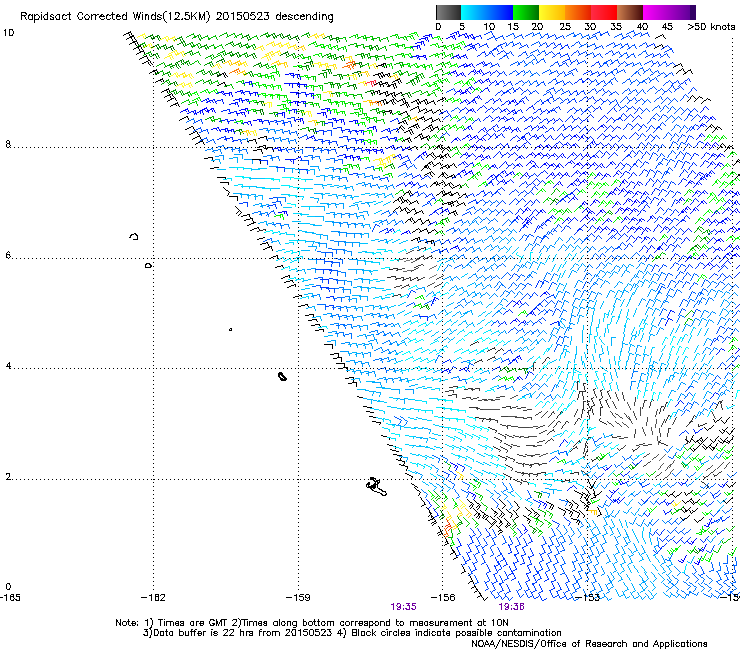Click the latitude axis label '8'
The width and height of the screenshot is (740, 650).
point(8,144)
